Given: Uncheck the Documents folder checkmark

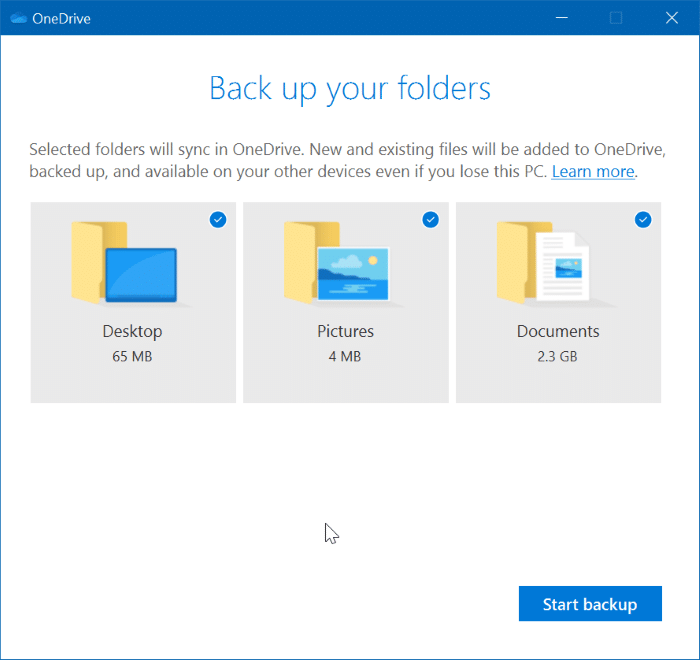Looking at the screenshot, I should (643, 220).
